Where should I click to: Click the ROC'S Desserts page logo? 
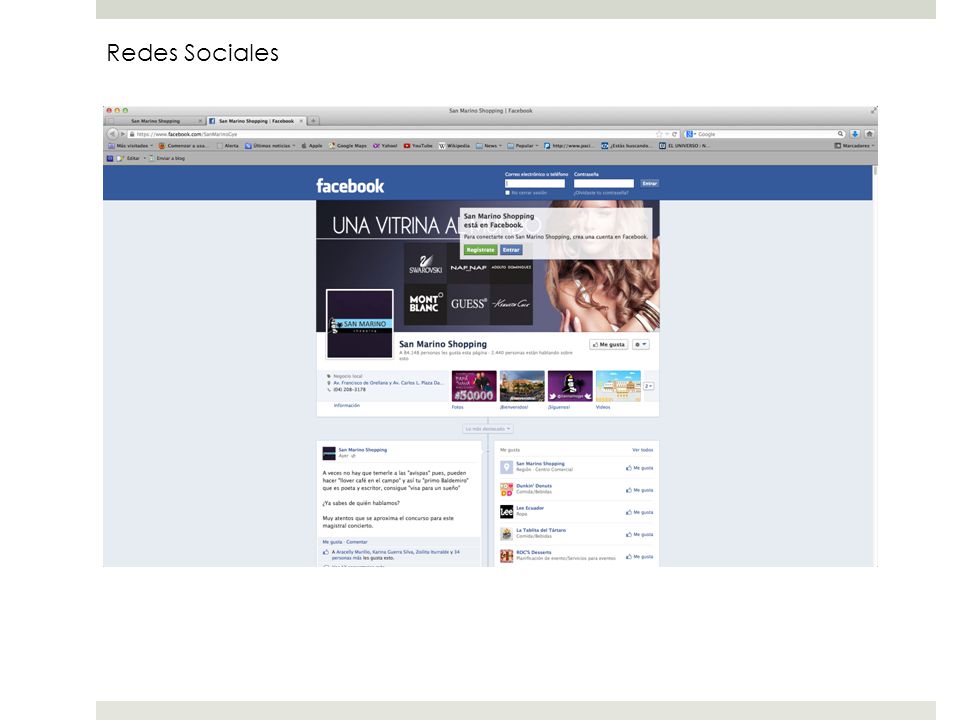(x=506, y=556)
